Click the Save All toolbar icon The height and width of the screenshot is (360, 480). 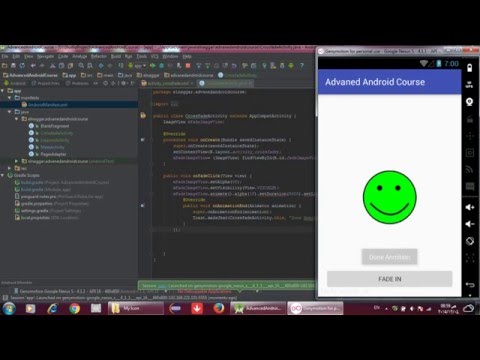pyautogui.click(x=13, y=66)
